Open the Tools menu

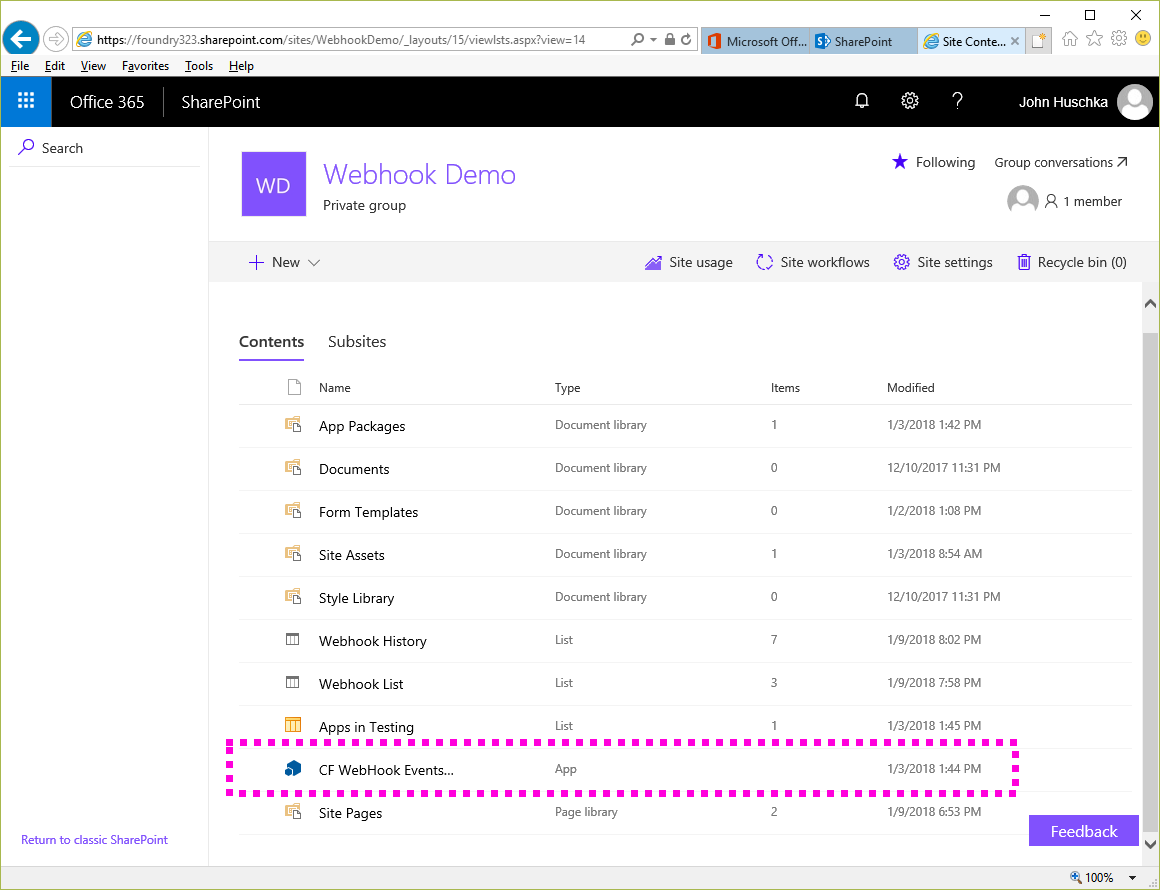click(199, 66)
